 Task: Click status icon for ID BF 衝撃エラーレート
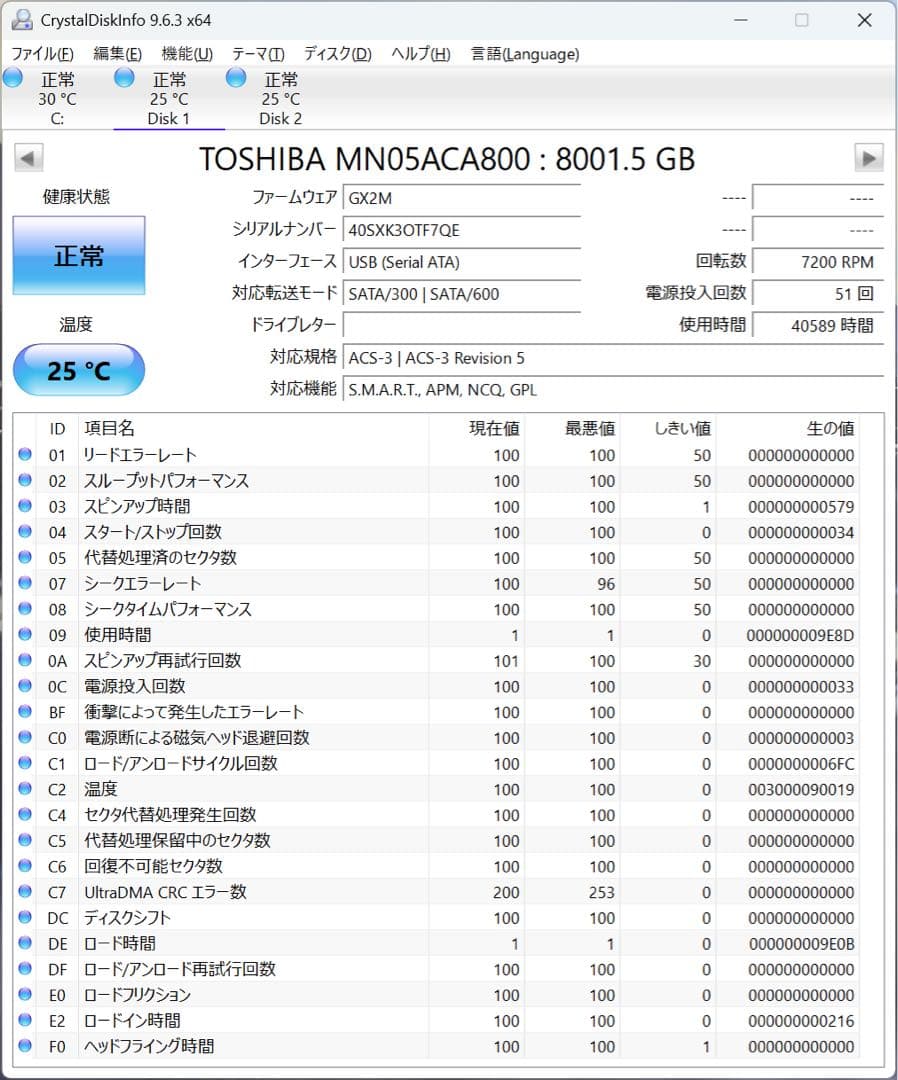click(25, 712)
